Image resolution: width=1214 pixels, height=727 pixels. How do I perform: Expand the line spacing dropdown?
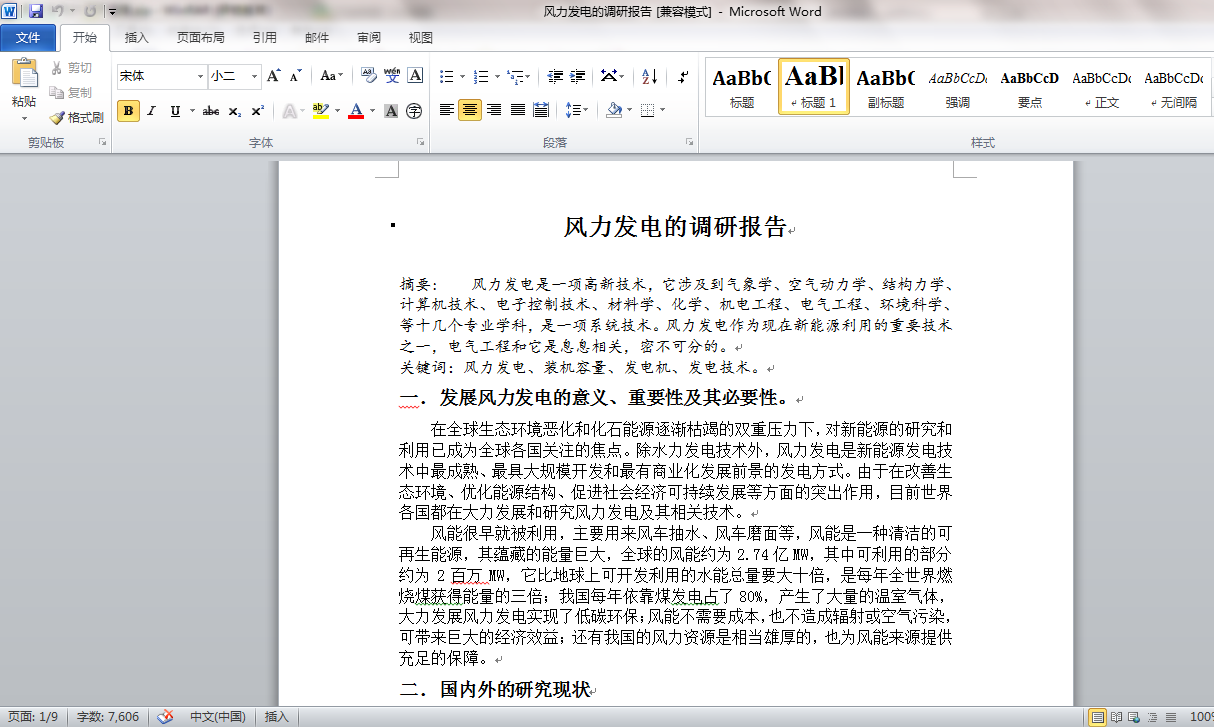pyautogui.click(x=584, y=110)
